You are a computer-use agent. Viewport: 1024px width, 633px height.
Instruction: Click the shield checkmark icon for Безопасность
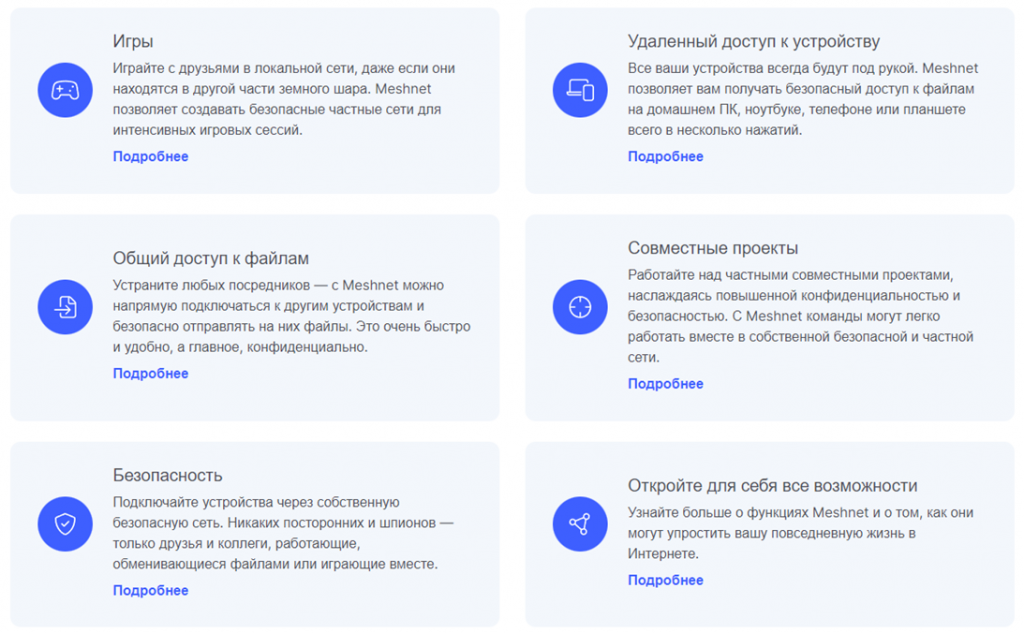pyautogui.click(x=65, y=524)
